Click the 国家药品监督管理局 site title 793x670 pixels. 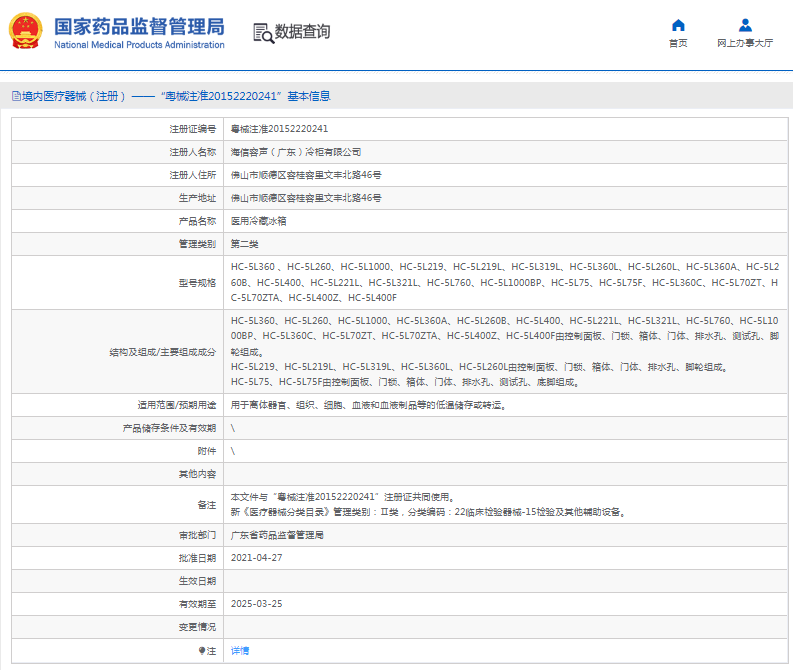click(x=139, y=26)
